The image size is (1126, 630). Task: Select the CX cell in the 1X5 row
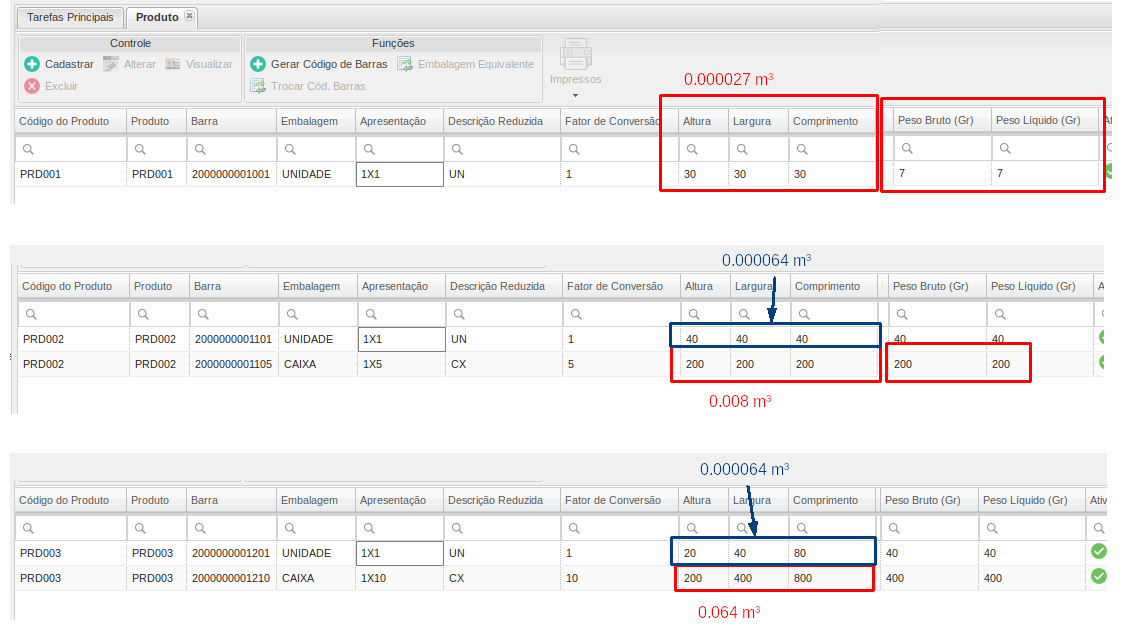click(x=503, y=364)
